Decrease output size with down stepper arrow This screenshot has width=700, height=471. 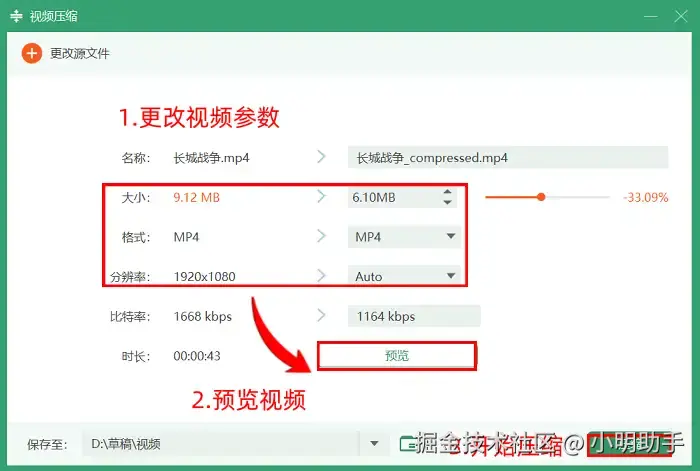[x=448, y=202]
